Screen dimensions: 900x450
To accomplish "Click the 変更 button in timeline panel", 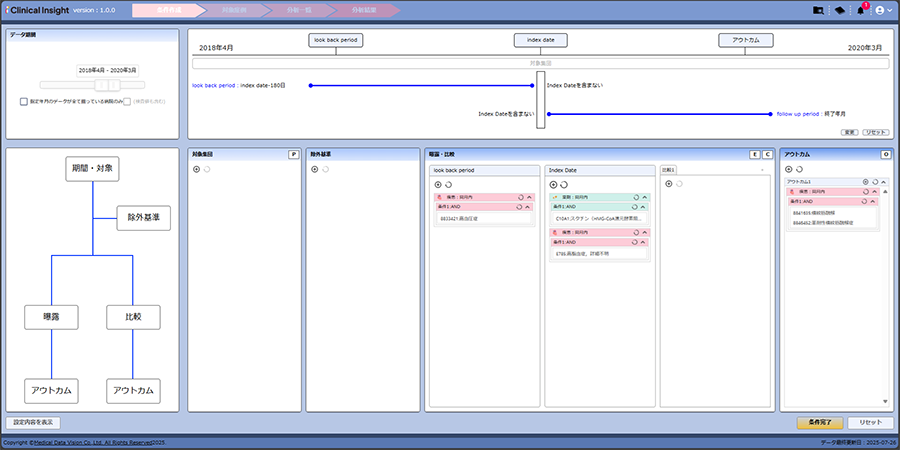I will tap(849, 132).
